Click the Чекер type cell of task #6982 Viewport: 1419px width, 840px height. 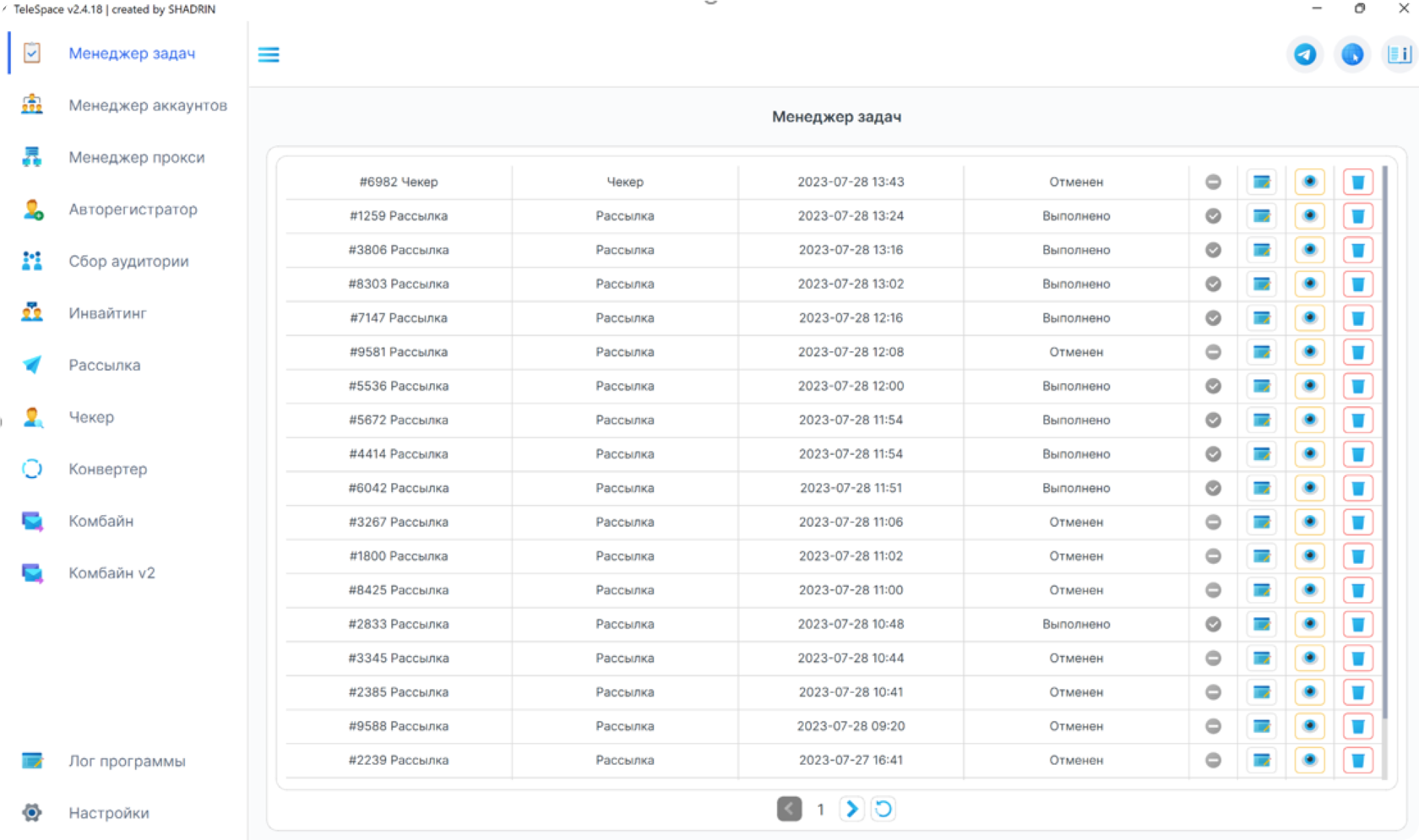pos(625,182)
